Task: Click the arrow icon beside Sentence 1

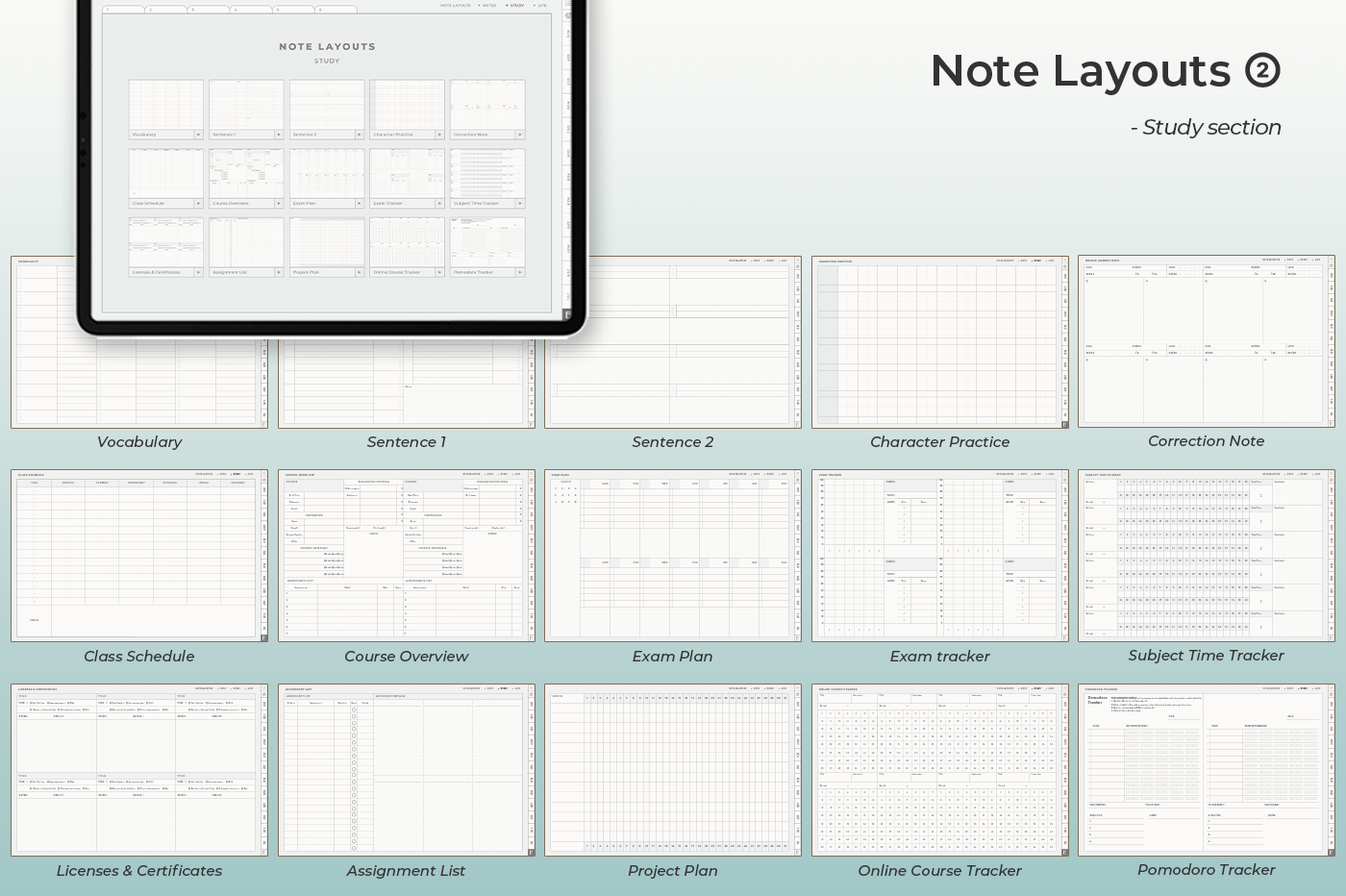Action: pyautogui.click(x=279, y=135)
